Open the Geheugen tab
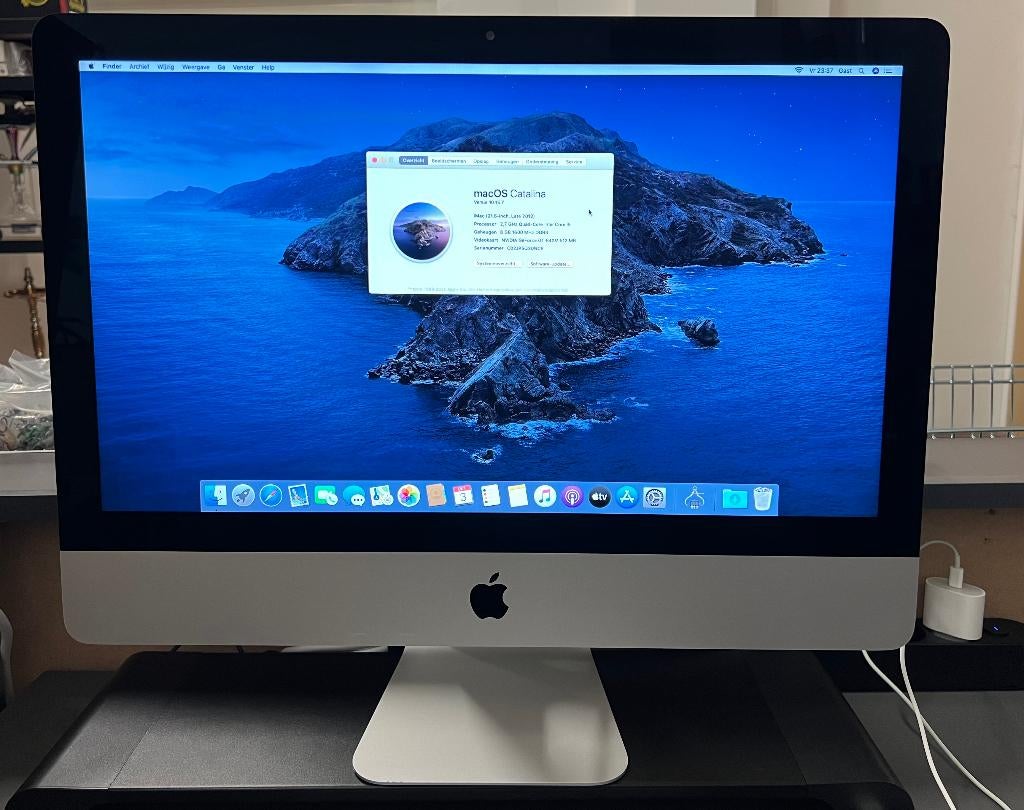This screenshot has width=1024, height=810. click(x=509, y=161)
